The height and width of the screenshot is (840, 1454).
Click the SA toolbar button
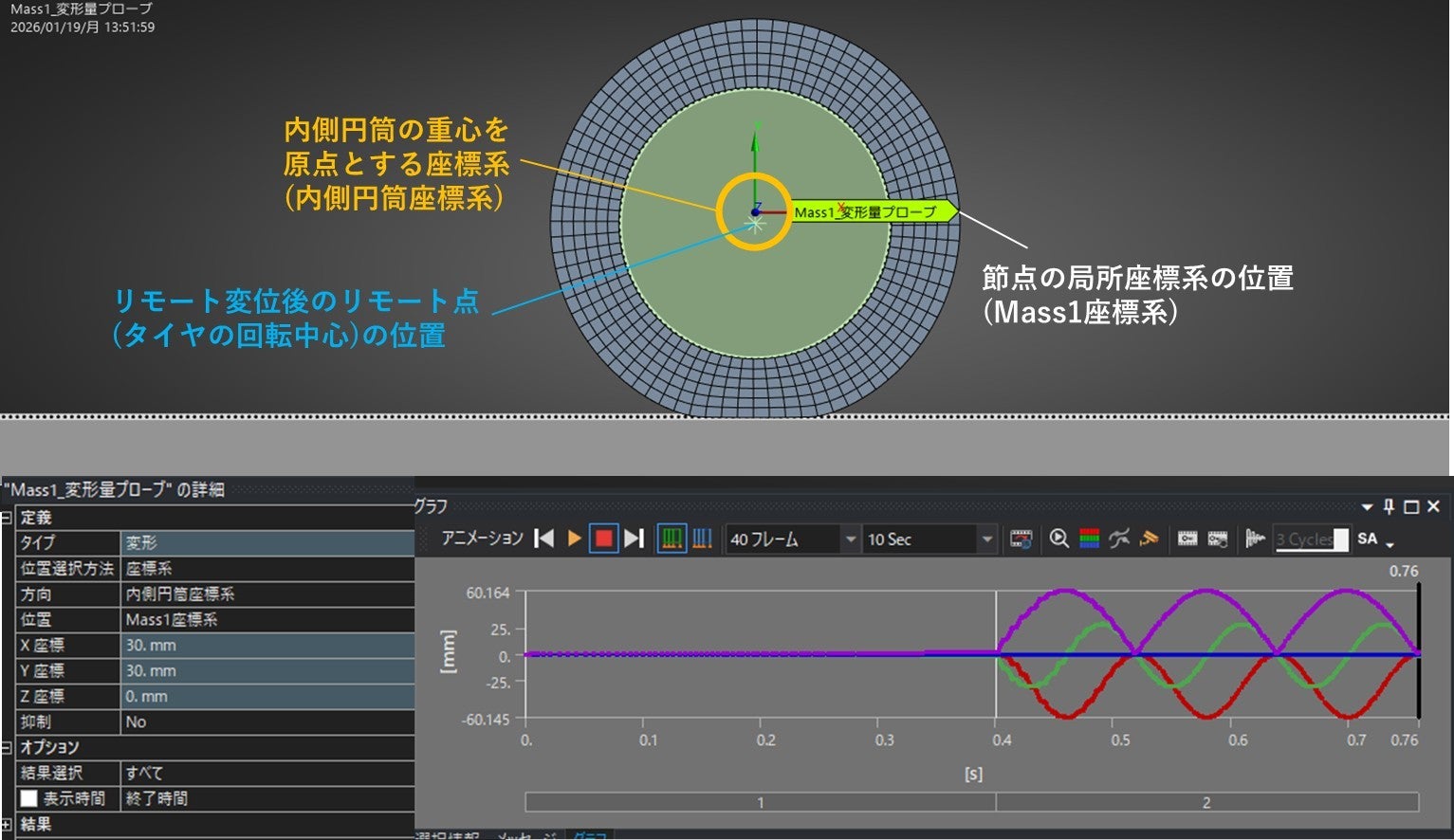(x=1367, y=539)
